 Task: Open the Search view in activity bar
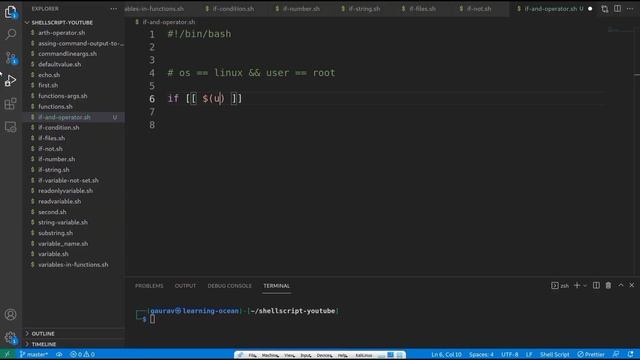click(11, 34)
